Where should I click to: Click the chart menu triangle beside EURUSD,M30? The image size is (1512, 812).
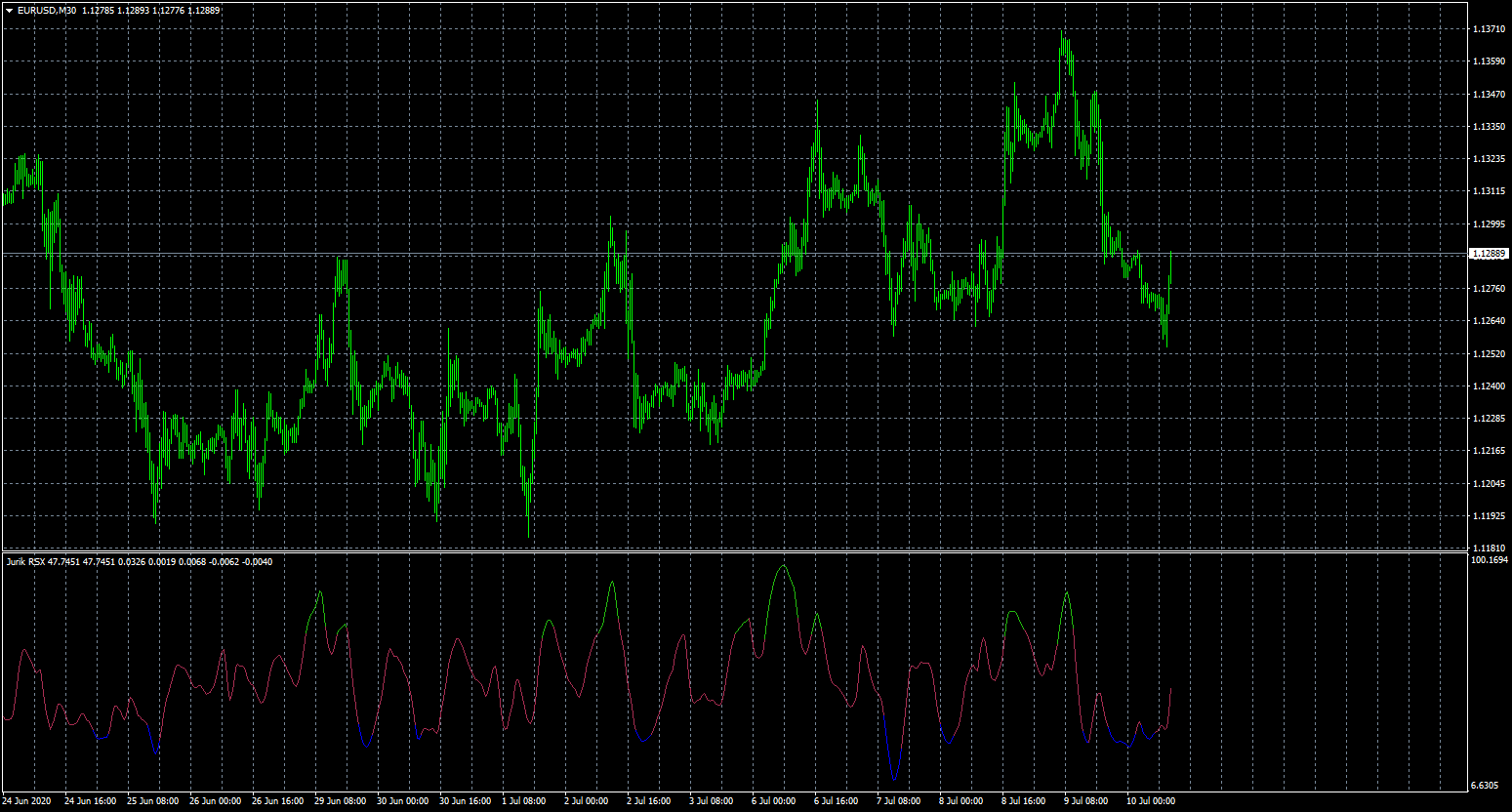(9, 11)
